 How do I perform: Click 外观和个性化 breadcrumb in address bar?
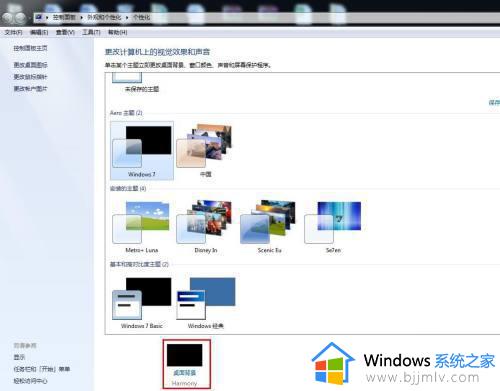click(104, 17)
